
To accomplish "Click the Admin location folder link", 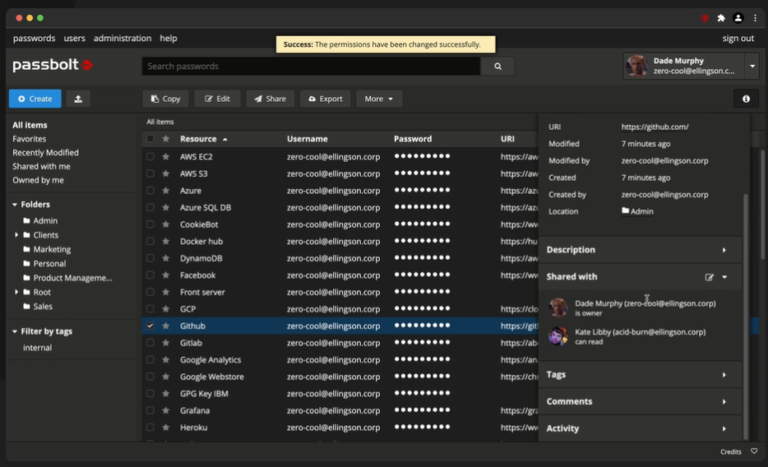I will click(637, 211).
